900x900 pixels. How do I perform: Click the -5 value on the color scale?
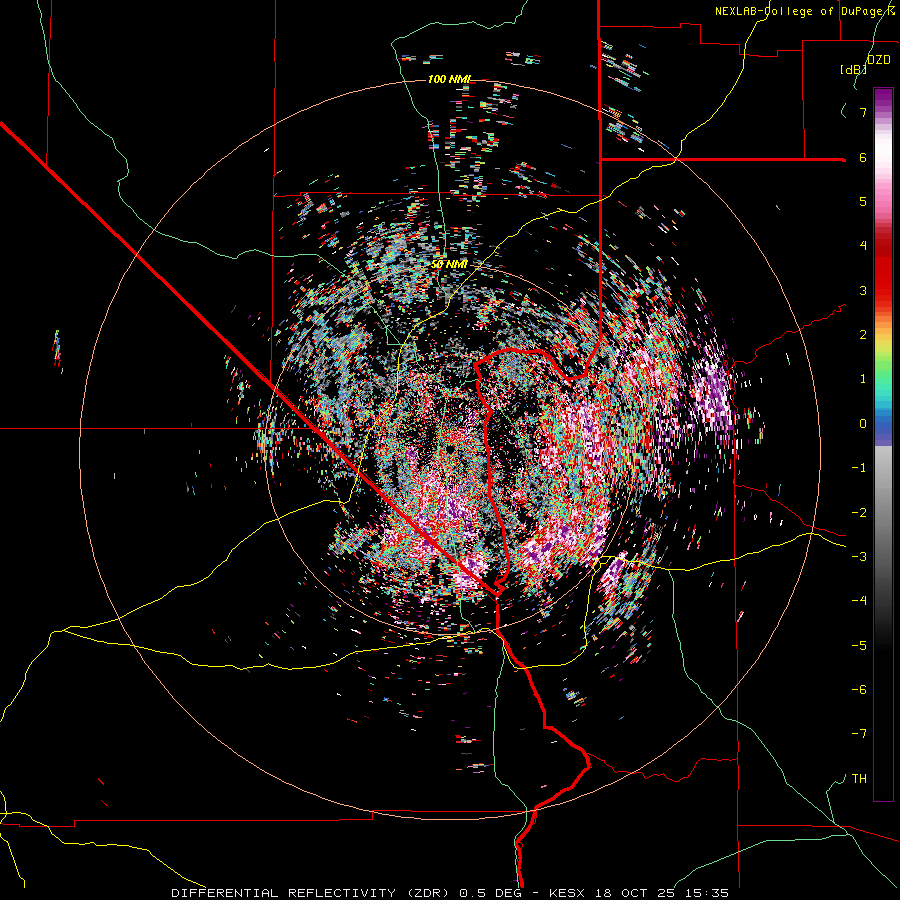pos(859,646)
